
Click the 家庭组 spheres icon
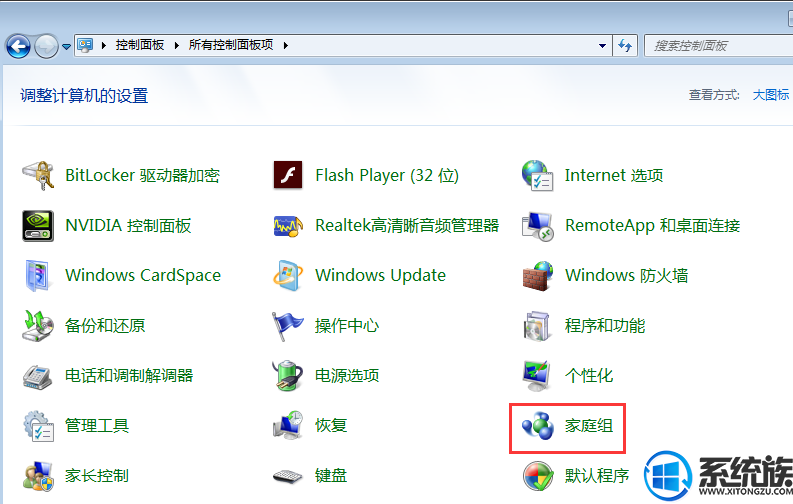(538, 426)
